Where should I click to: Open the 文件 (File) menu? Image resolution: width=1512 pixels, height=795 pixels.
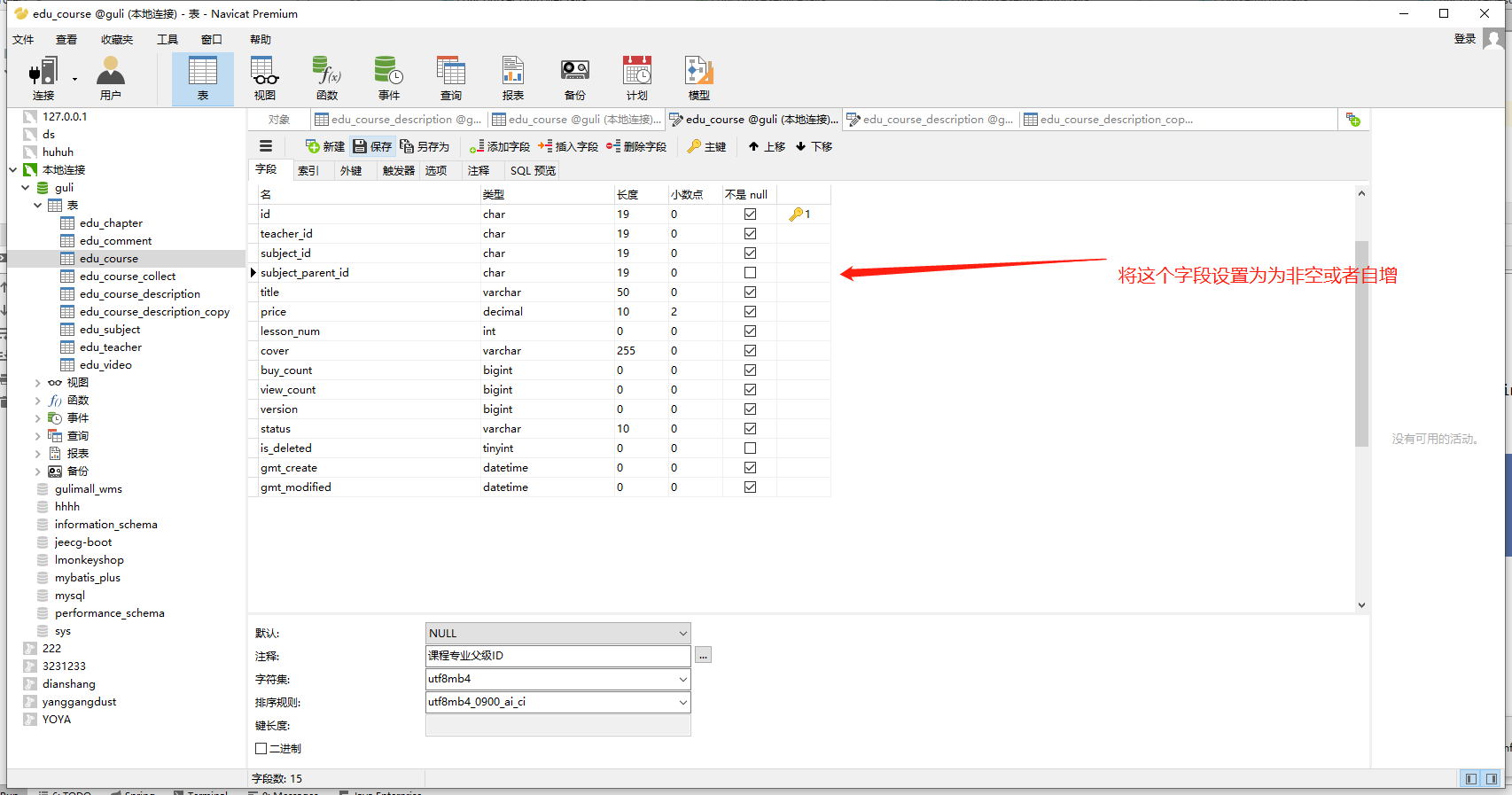pos(23,39)
